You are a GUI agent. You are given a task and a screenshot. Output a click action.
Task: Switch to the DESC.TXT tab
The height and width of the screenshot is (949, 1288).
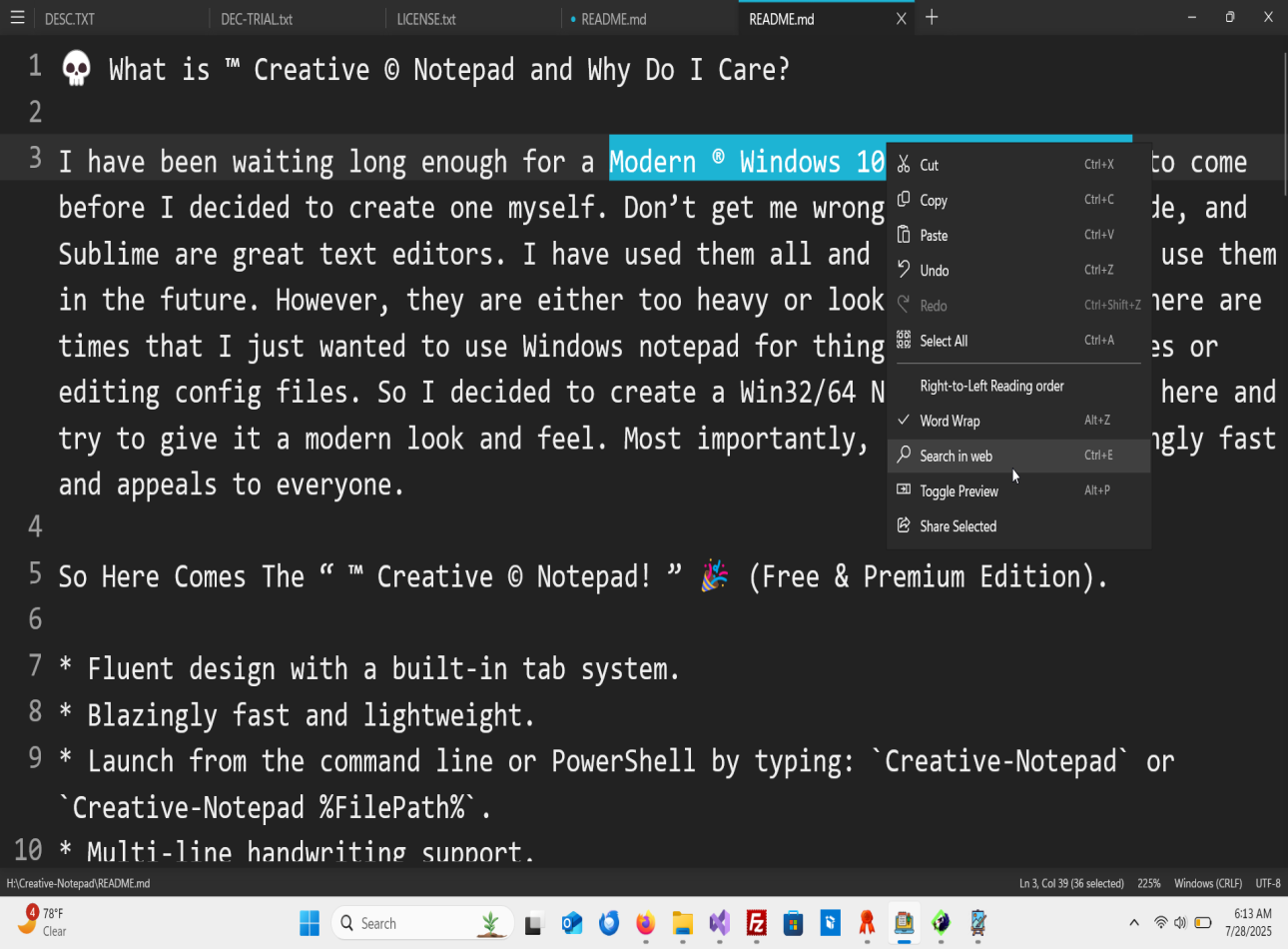point(122,18)
